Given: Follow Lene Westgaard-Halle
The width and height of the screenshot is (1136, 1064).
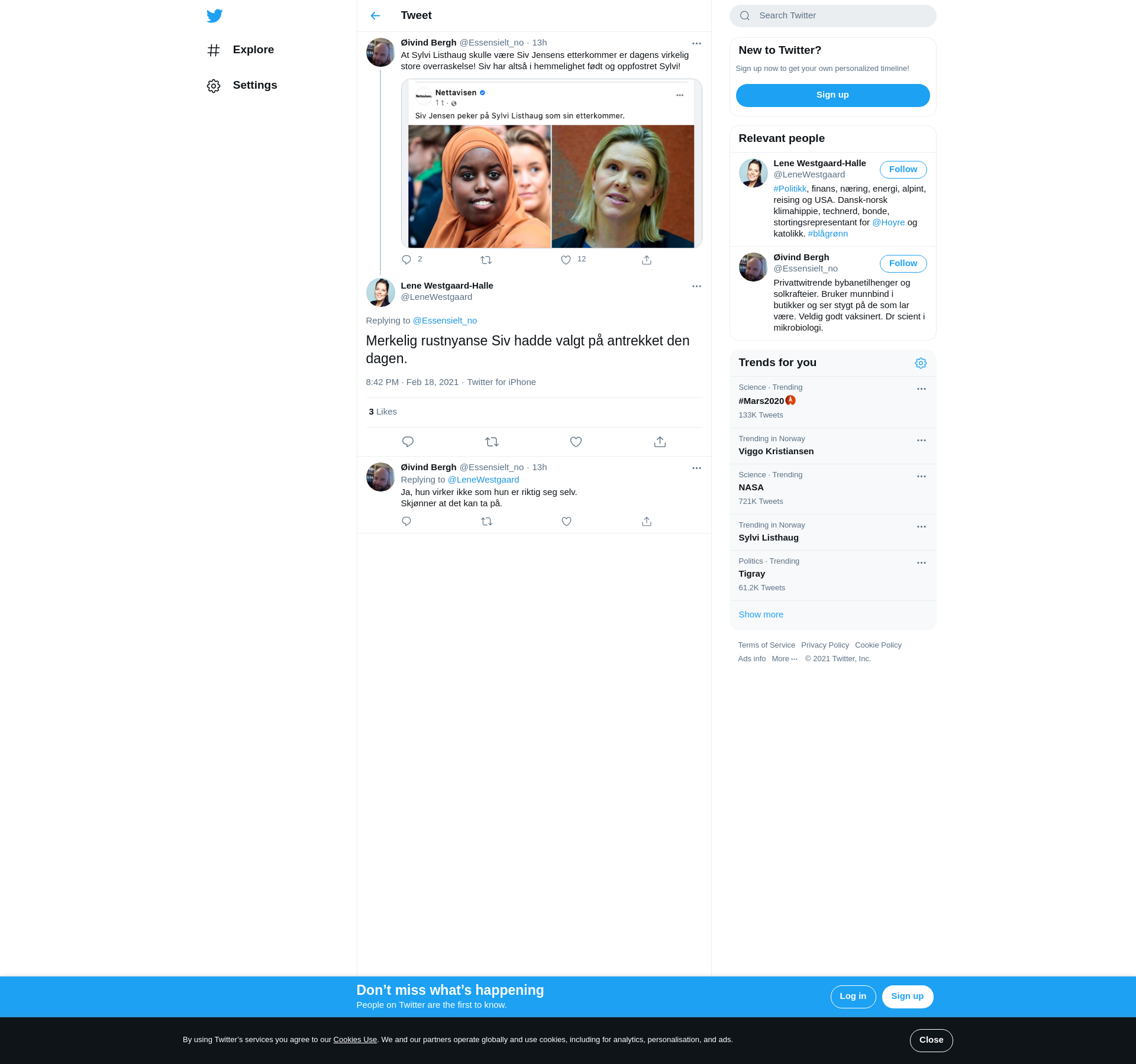Looking at the screenshot, I should (x=903, y=170).
